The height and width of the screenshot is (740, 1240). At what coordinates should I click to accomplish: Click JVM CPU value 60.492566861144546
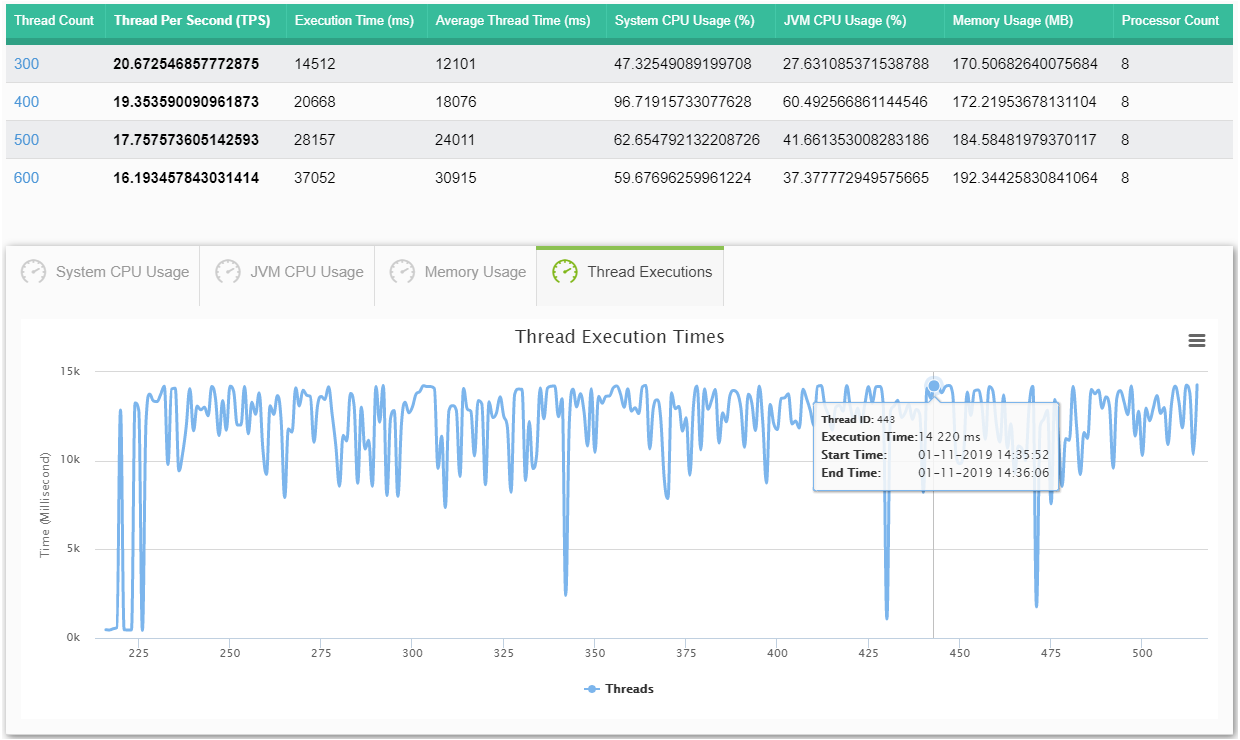click(x=856, y=102)
